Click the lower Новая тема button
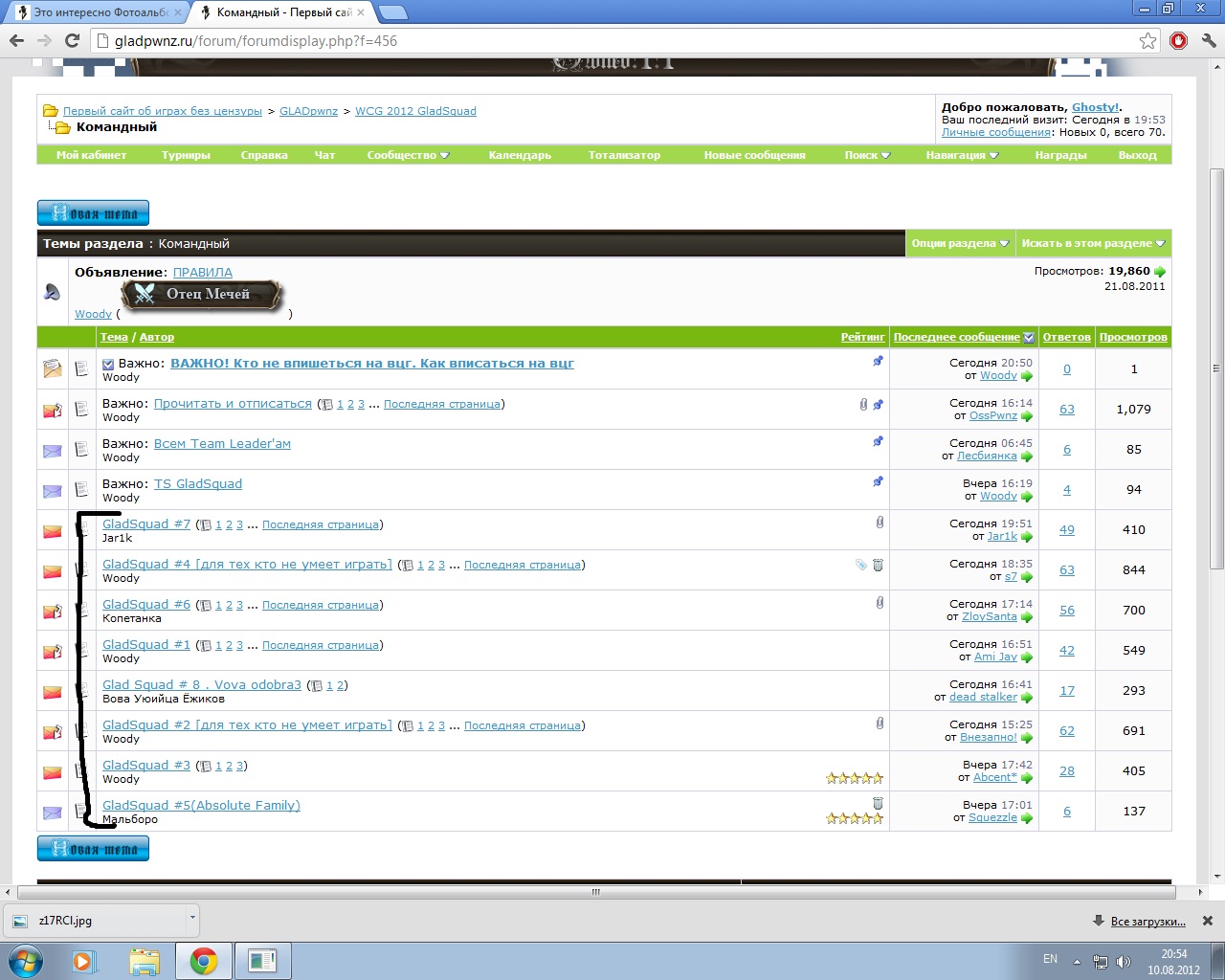The height and width of the screenshot is (980, 1225). [93, 848]
